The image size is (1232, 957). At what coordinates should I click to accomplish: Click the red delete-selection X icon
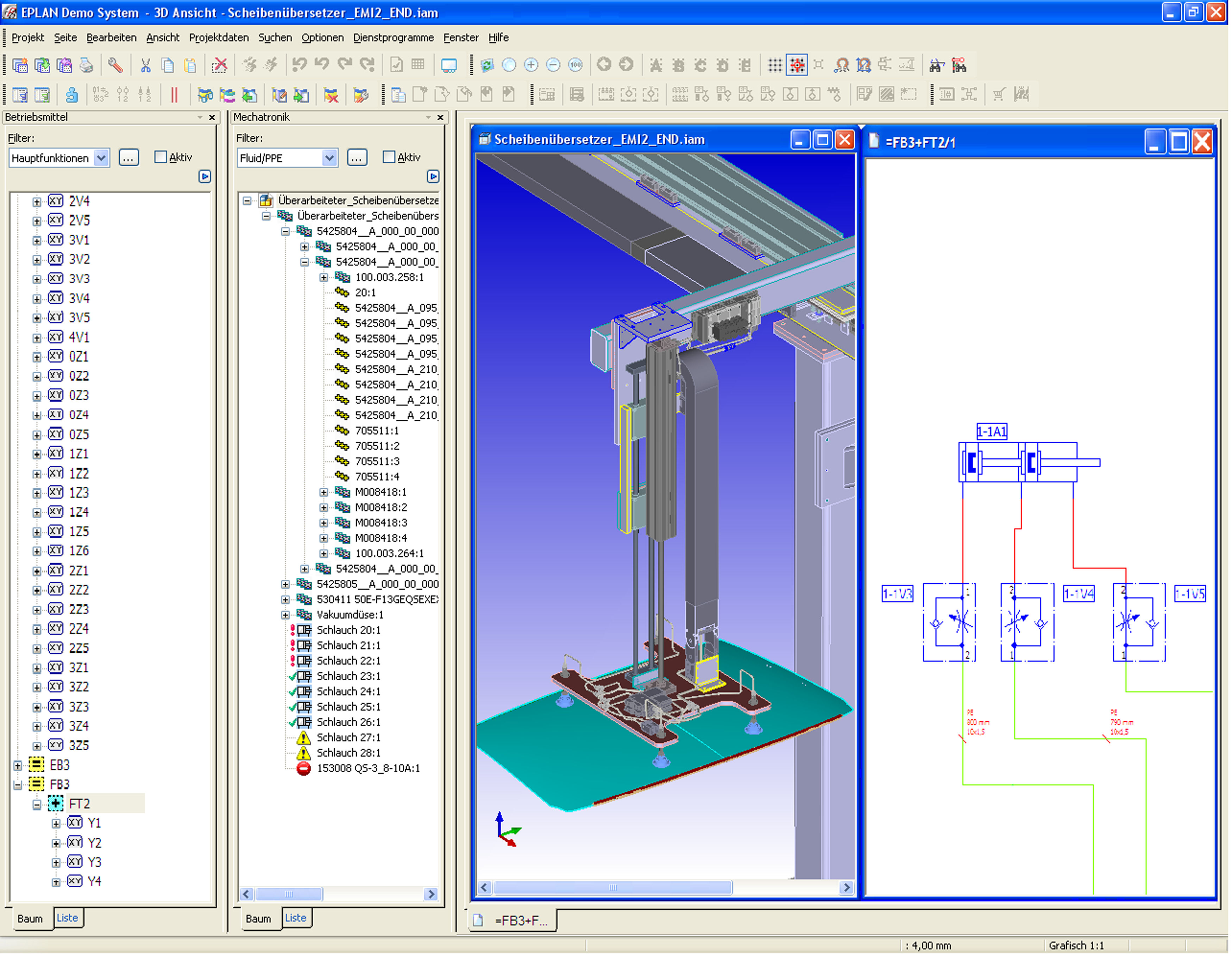point(219,65)
